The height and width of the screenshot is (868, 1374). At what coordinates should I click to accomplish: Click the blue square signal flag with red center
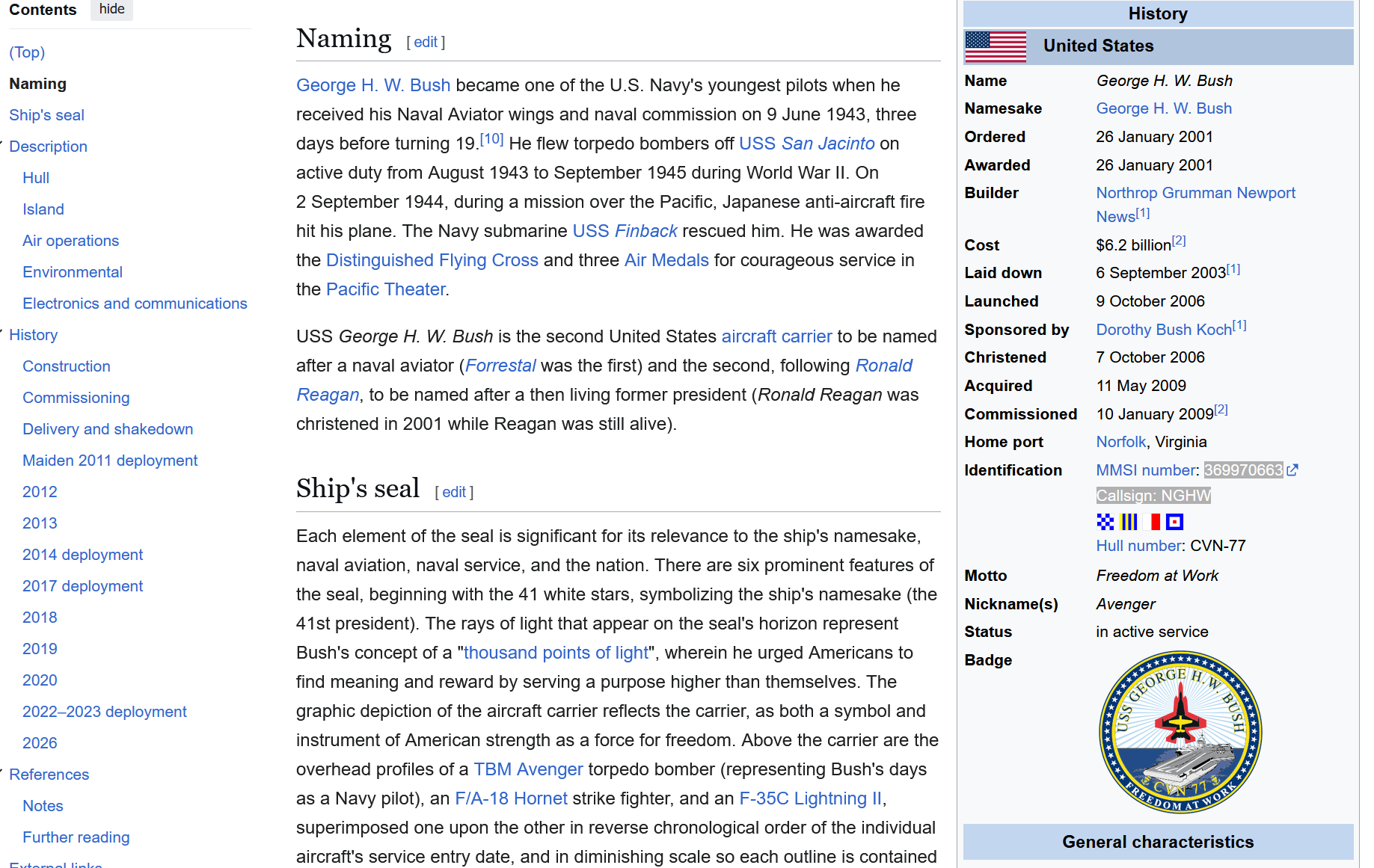tap(1175, 522)
